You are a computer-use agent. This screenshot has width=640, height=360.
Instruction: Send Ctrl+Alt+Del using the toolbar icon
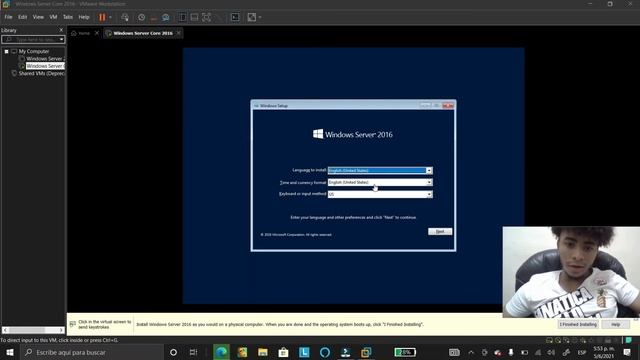pos(125,17)
